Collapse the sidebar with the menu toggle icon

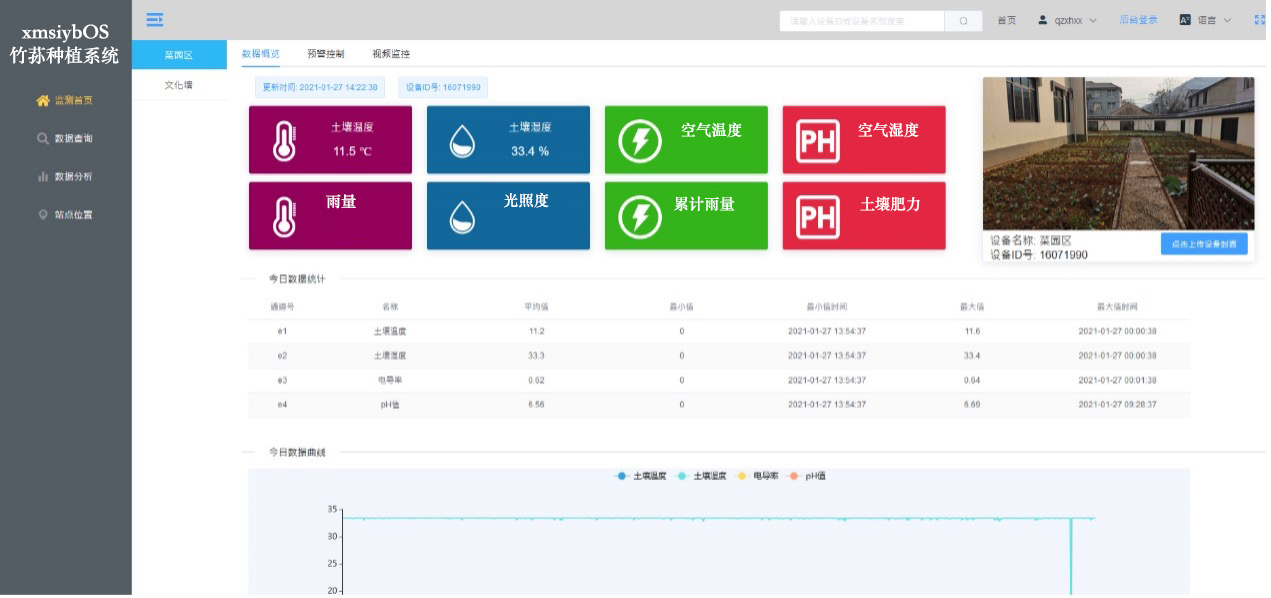click(154, 19)
